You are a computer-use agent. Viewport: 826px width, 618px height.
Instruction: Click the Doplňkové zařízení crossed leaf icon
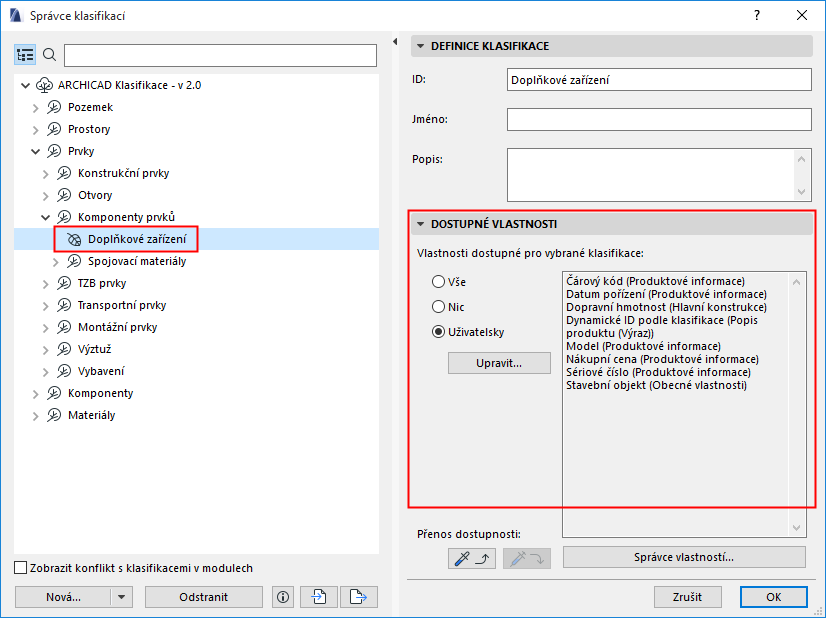(x=74, y=240)
